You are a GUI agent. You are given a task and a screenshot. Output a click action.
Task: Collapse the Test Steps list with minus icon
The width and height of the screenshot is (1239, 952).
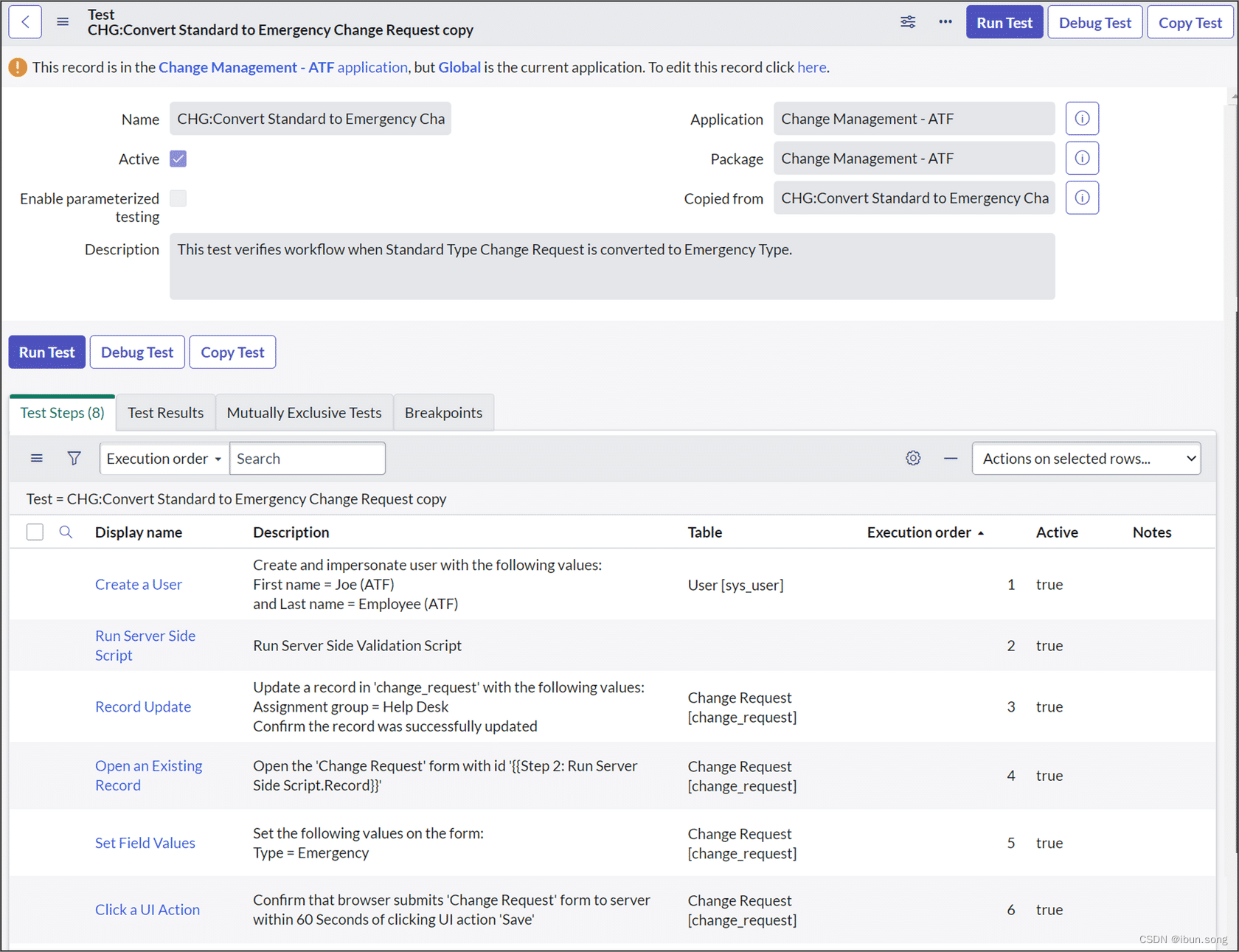951,459
